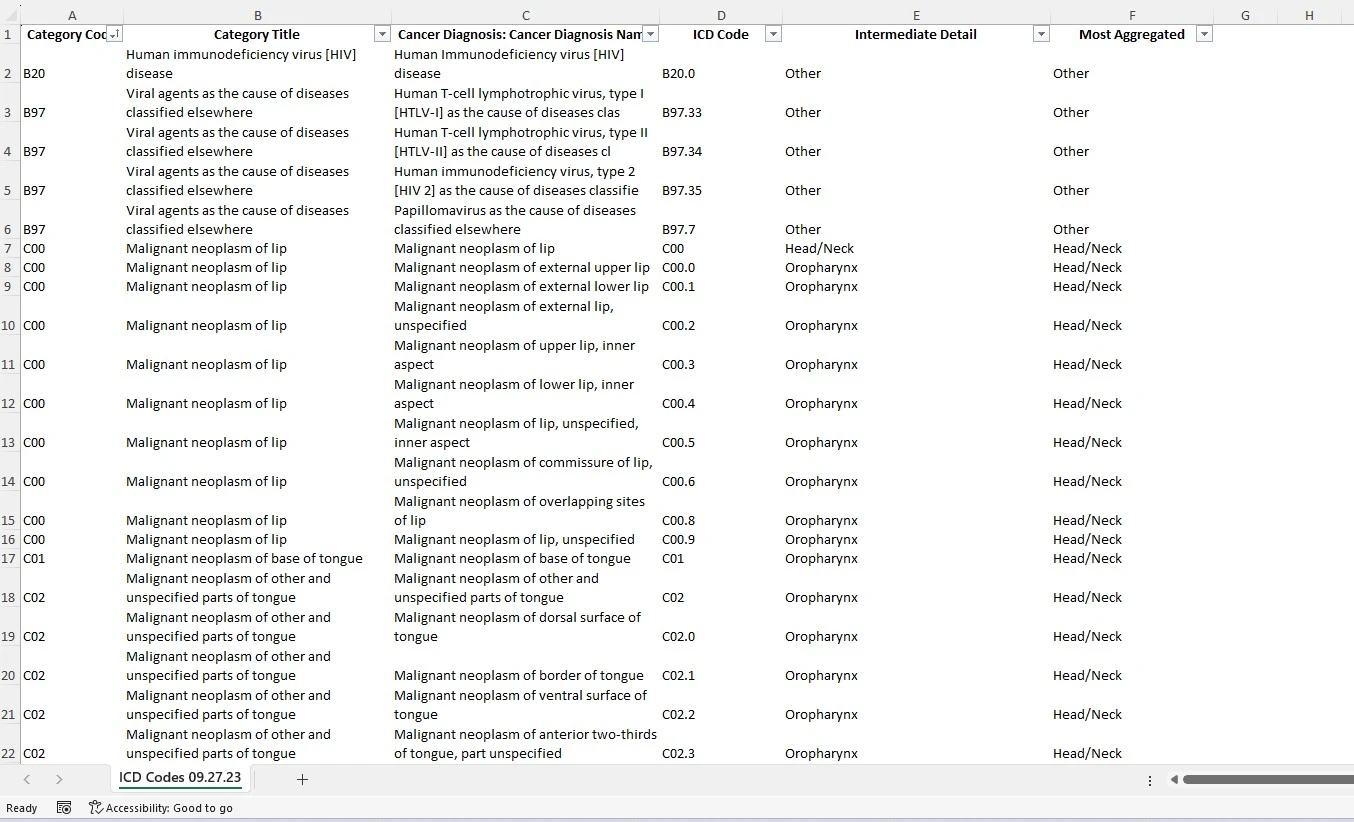Image resolution: width=1354 pixels, height=822 pixels.
Task: Click the ICD Code cell C00.0
Action: 721,267
